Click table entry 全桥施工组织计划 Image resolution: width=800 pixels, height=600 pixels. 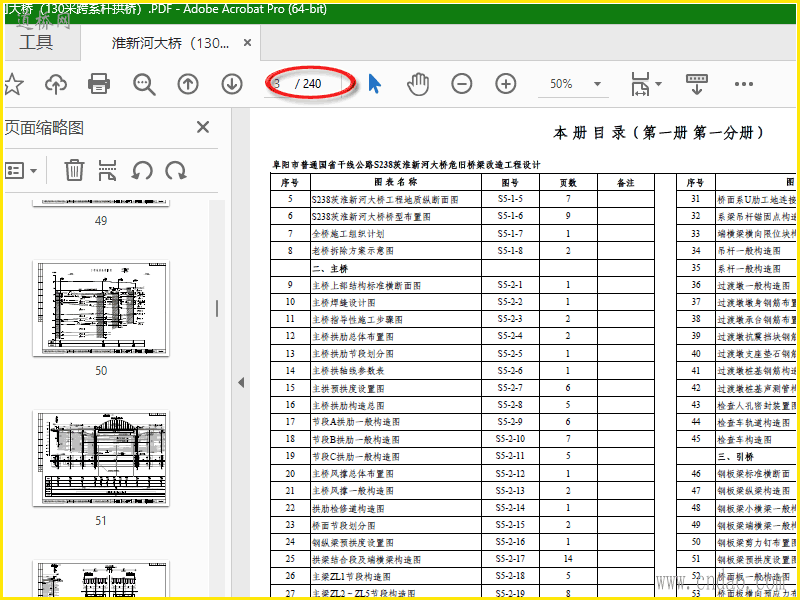(348, 234)
